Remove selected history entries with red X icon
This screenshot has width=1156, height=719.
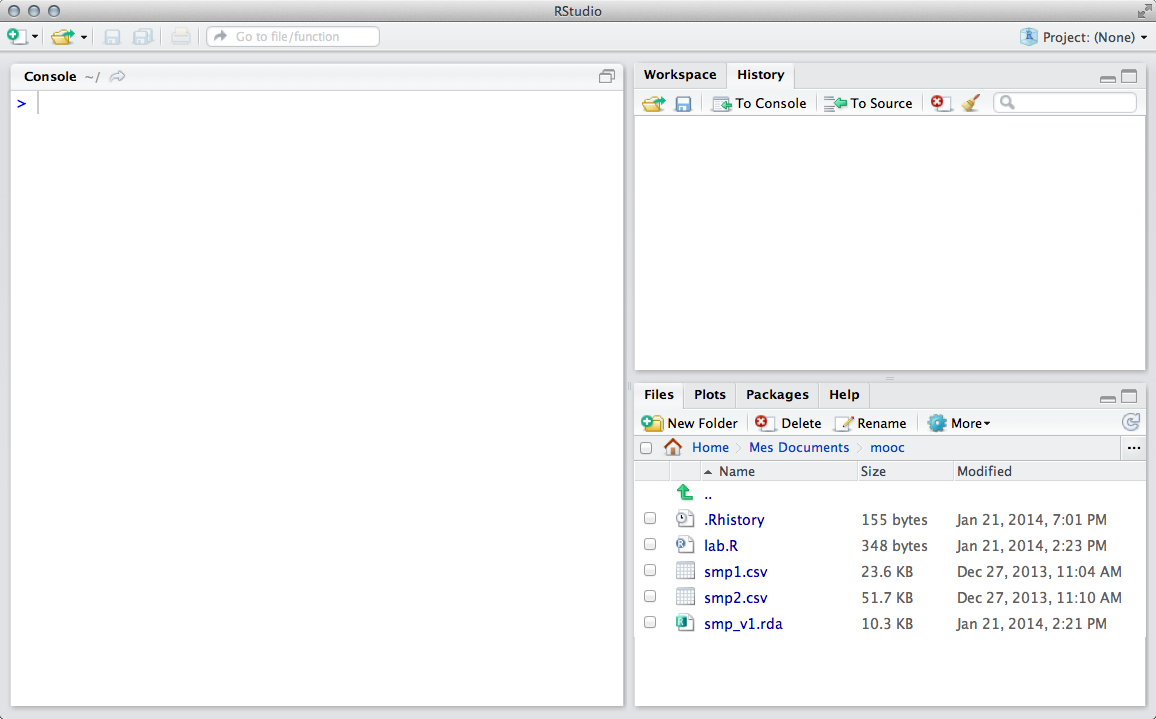pyautogui.click(x=940, y=103)
